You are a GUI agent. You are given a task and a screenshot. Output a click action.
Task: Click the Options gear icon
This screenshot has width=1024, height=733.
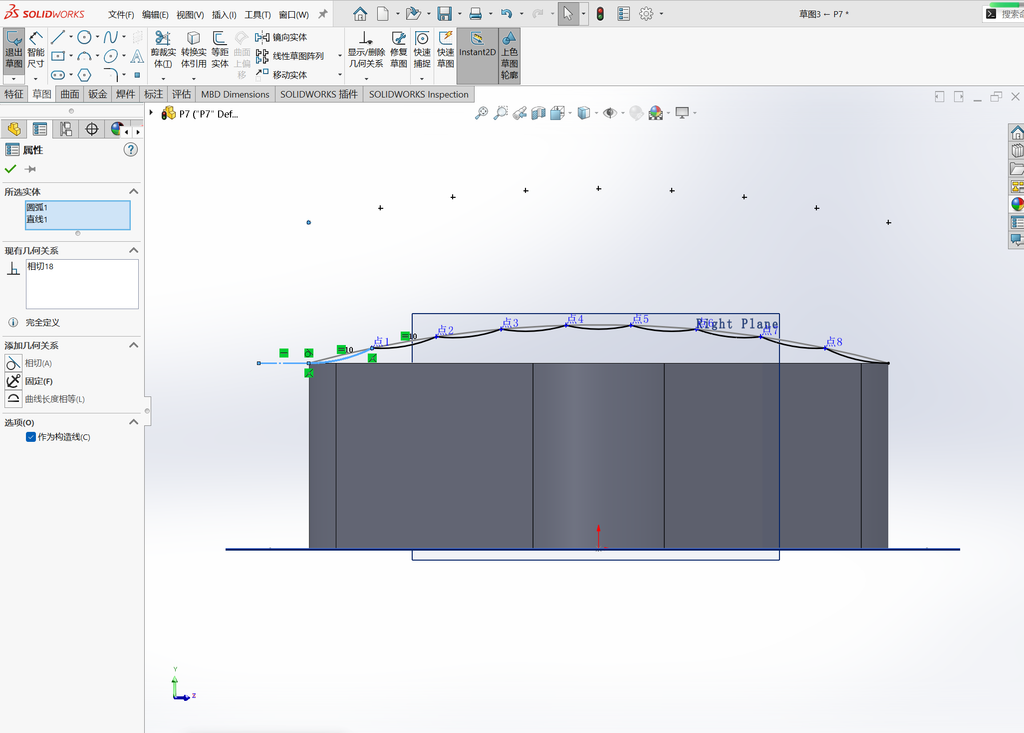646,14
